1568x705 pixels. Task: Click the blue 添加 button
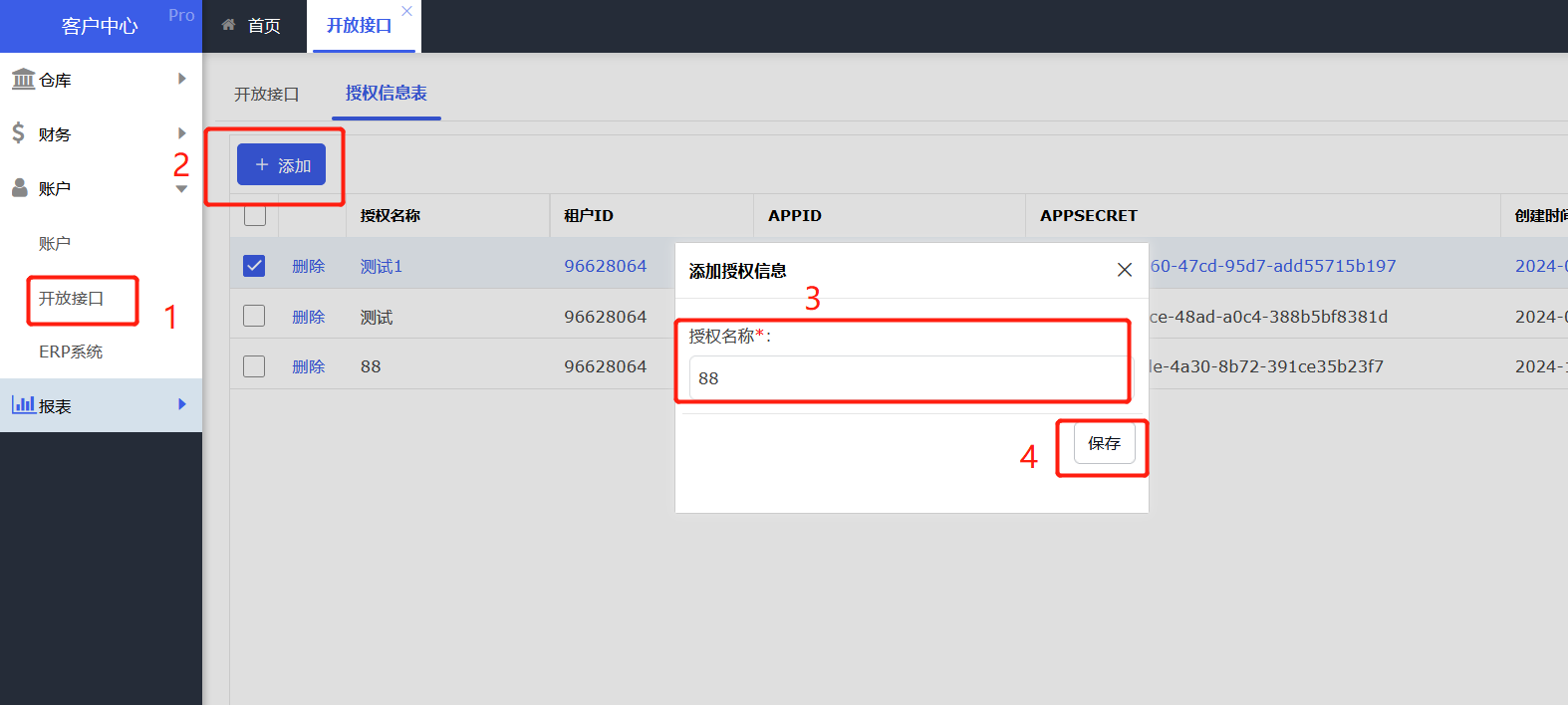click(x=281, y=165)
